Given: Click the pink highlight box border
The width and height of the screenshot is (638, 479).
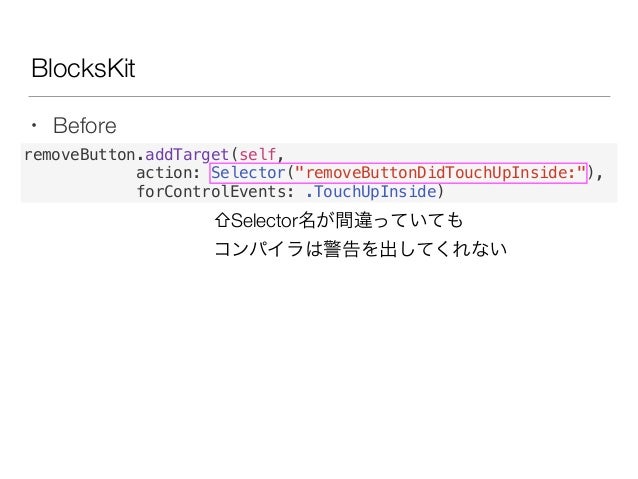Looking at the screenshot, I should (398, 163).
